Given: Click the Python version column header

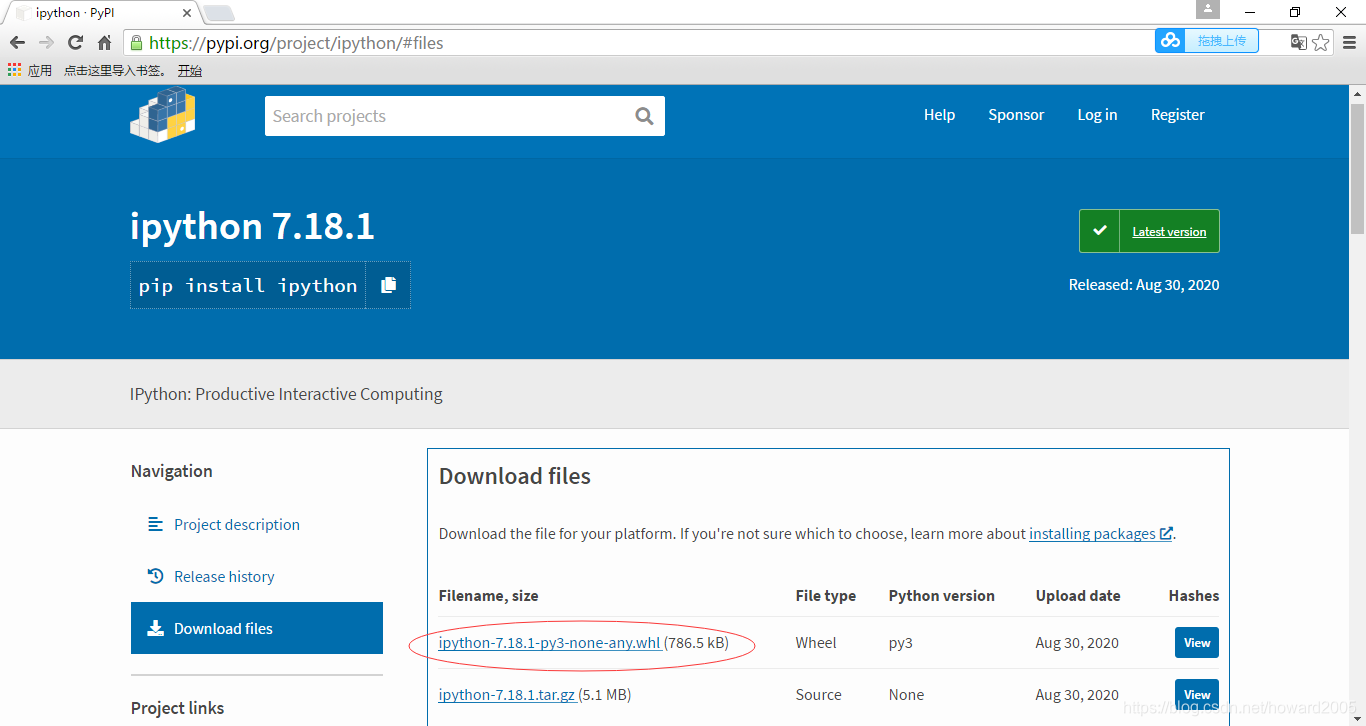Looking at the screenshot, I should pos(942,596).
